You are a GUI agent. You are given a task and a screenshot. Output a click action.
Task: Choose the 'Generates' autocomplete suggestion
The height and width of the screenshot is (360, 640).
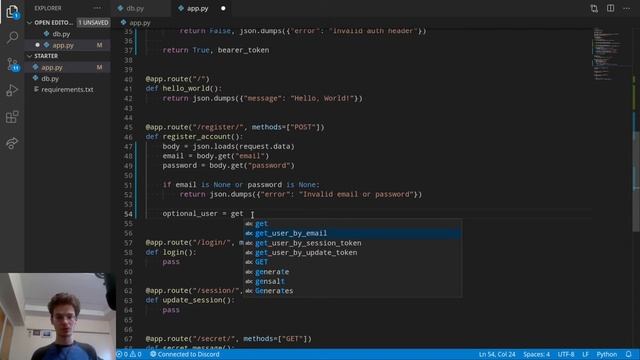coord(353,291)
